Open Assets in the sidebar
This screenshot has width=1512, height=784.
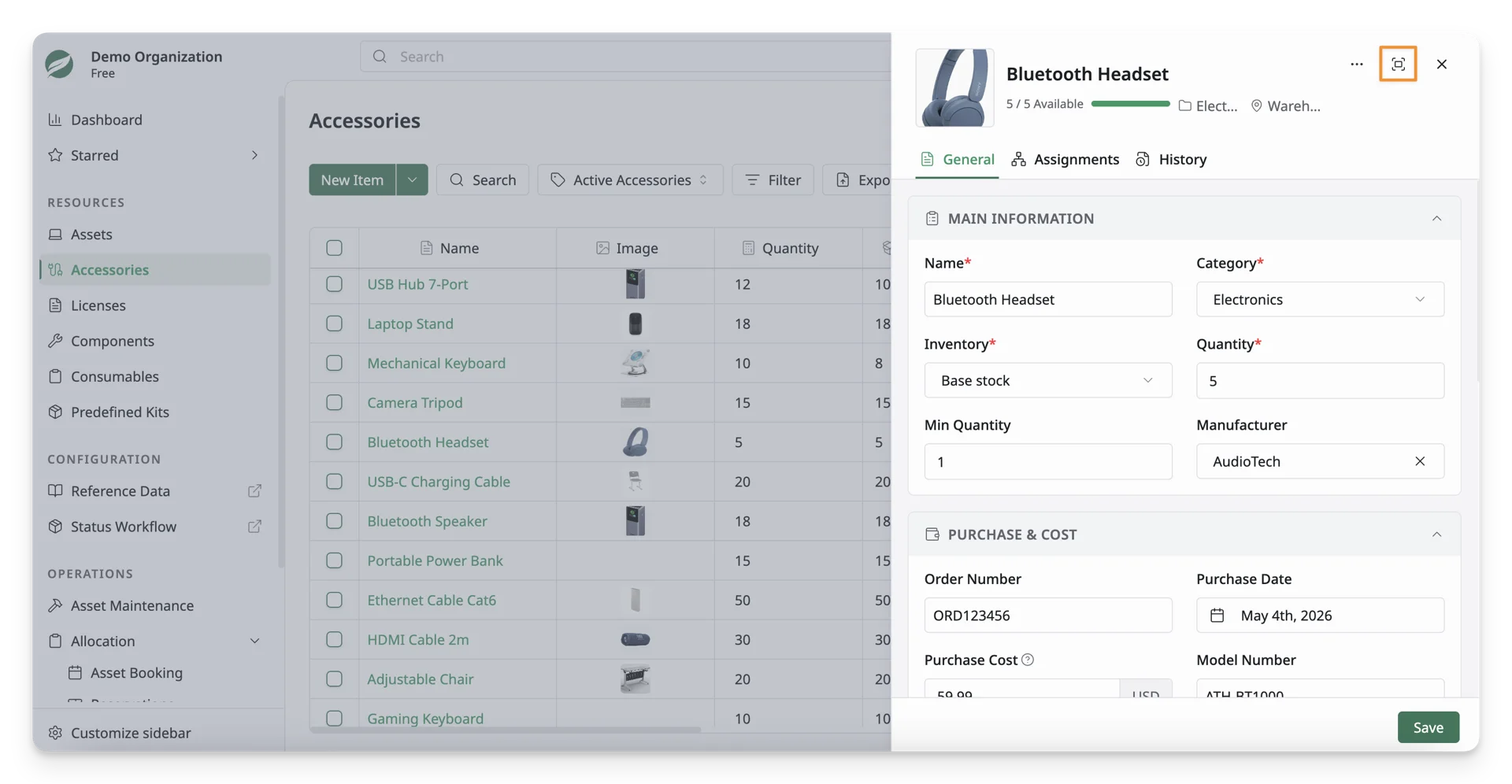91,234
